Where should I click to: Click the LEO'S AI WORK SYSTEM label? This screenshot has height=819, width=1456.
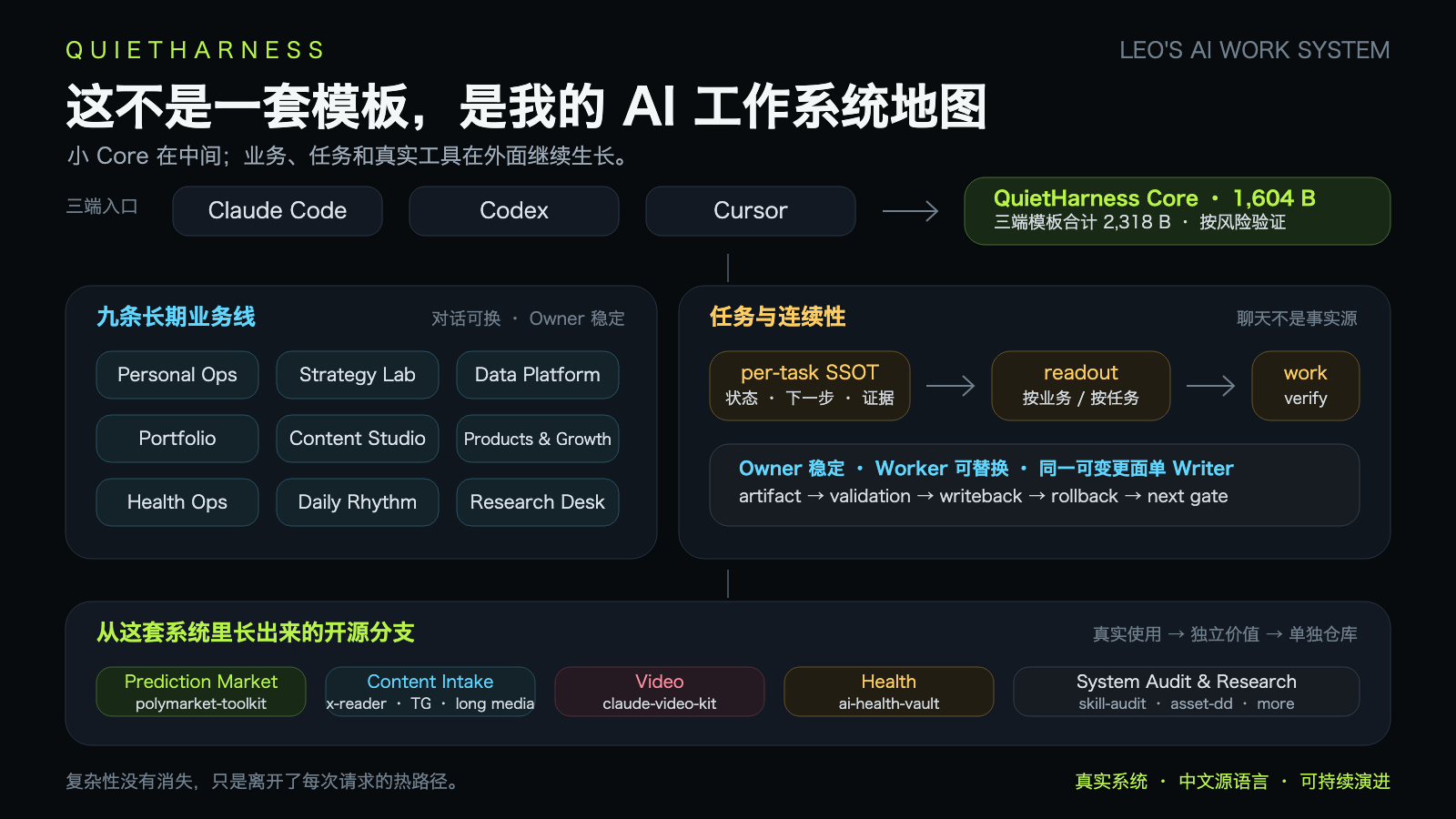point(1255,50)
